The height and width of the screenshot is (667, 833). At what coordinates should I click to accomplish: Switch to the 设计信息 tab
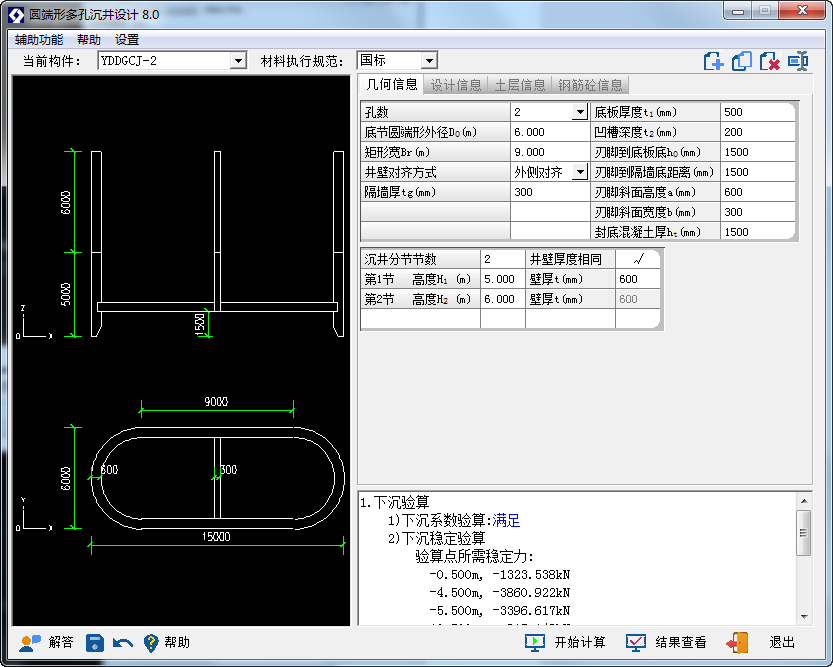455,85
